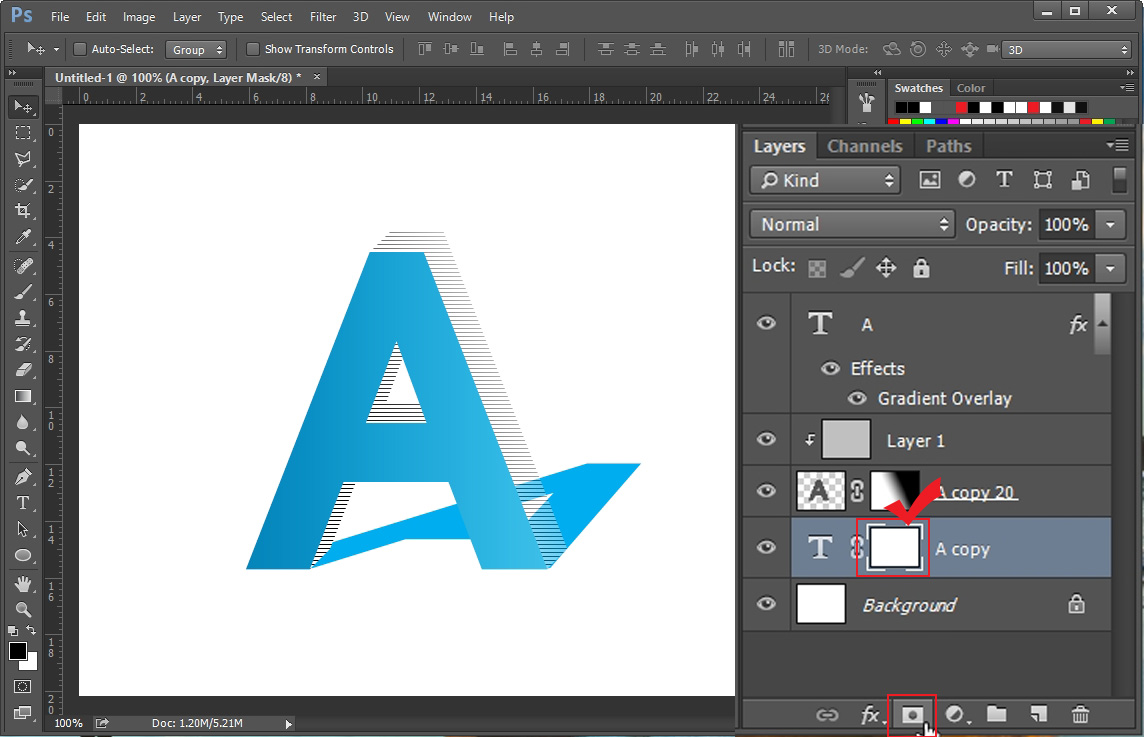Click the foreground color swatch
The image size is (1144, 737).
[18, 651]
